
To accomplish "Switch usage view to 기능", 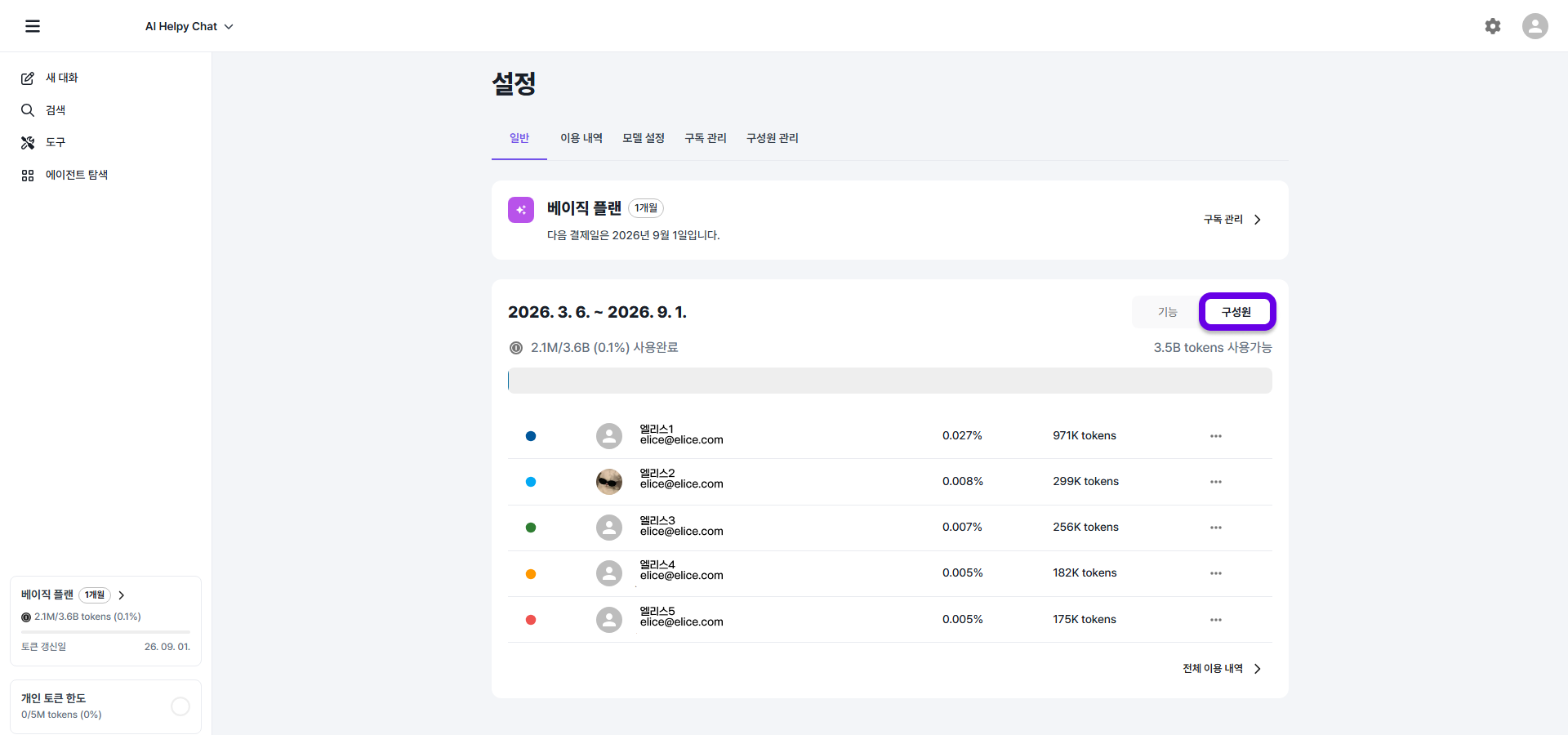I will [x=1166, y=311].
